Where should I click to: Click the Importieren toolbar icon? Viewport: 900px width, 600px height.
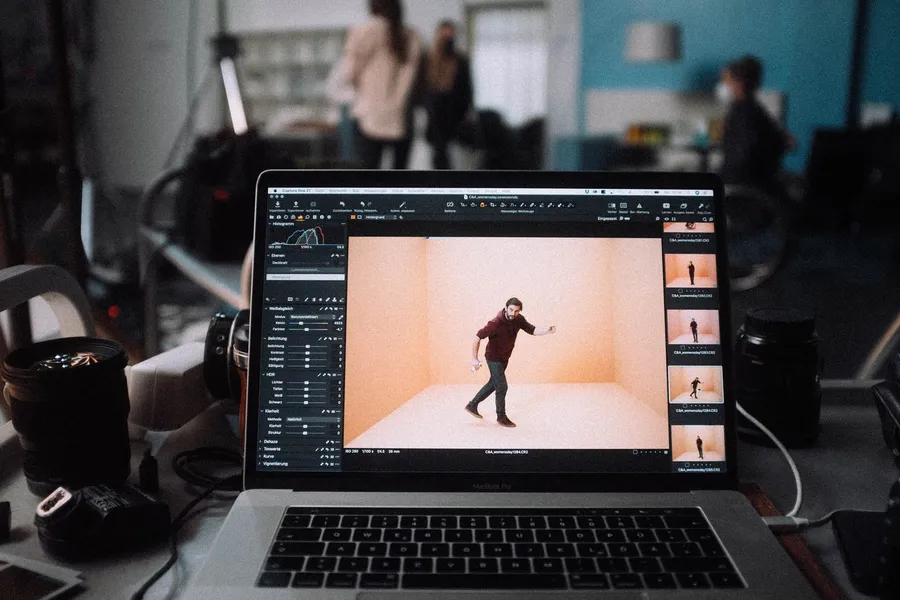click(278, 204)
